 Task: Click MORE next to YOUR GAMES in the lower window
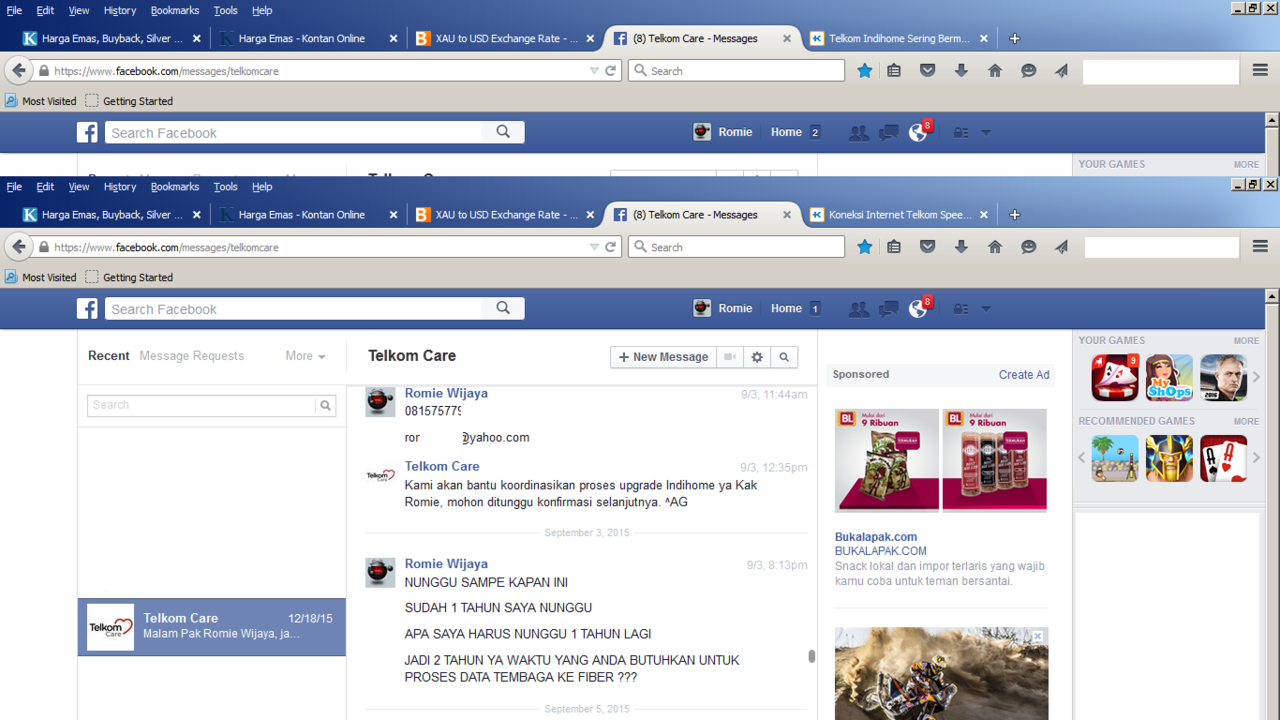1246,341
